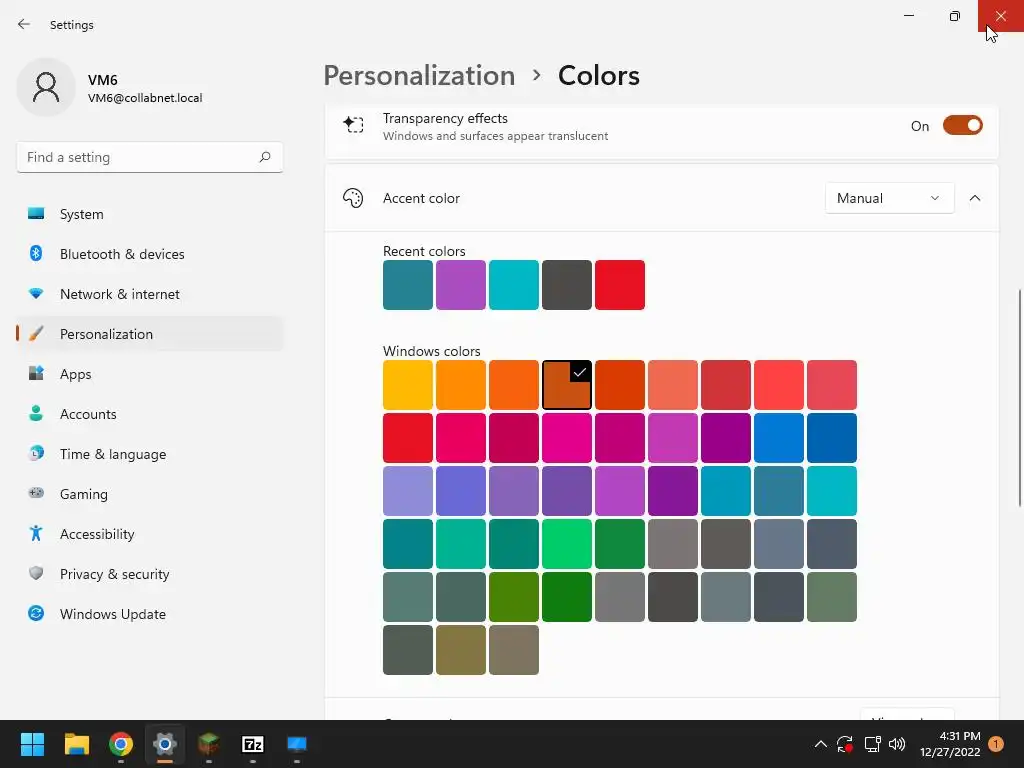The width and height of the screenshot is (1024, 768).
Task: Click the Personalization paintbrush icon
Action: coord(36,334)
